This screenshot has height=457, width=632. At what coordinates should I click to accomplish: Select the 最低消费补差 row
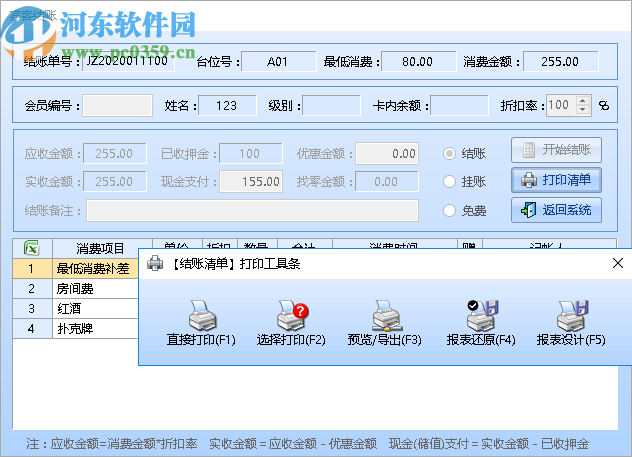pyautogui.click(x=75, y=268)
